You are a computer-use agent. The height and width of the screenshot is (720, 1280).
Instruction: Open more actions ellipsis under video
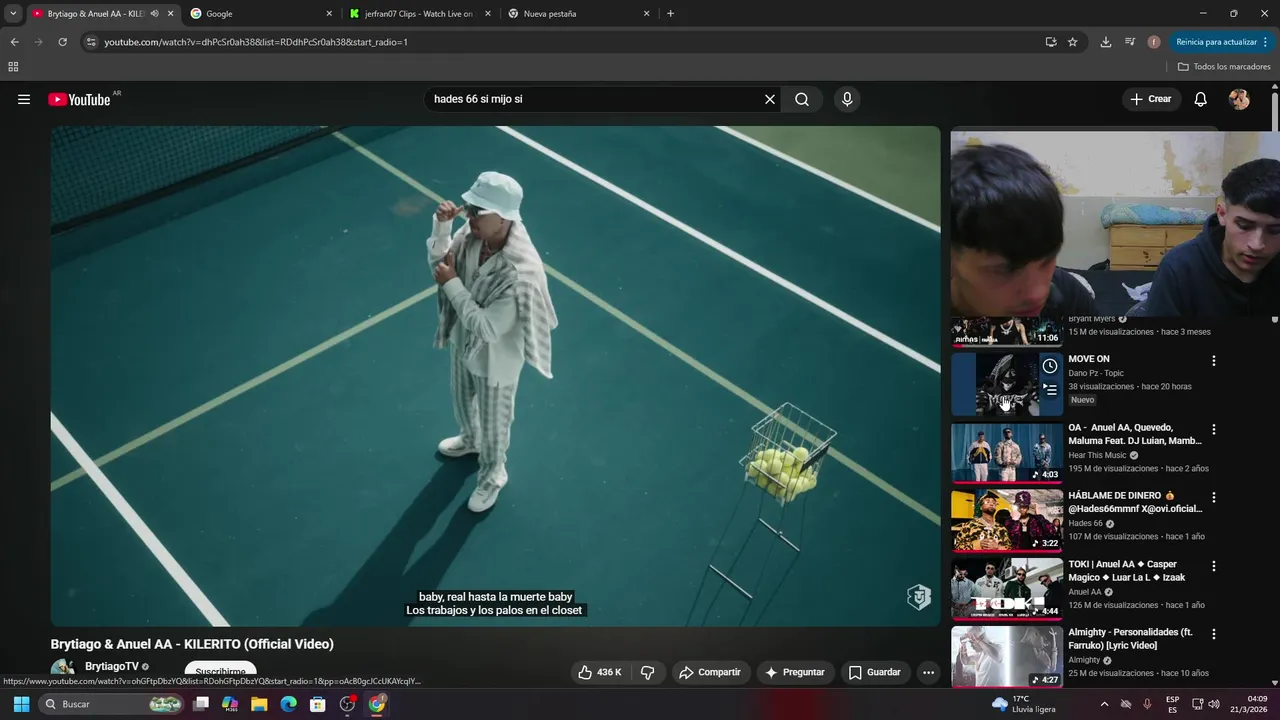(928, 672)
